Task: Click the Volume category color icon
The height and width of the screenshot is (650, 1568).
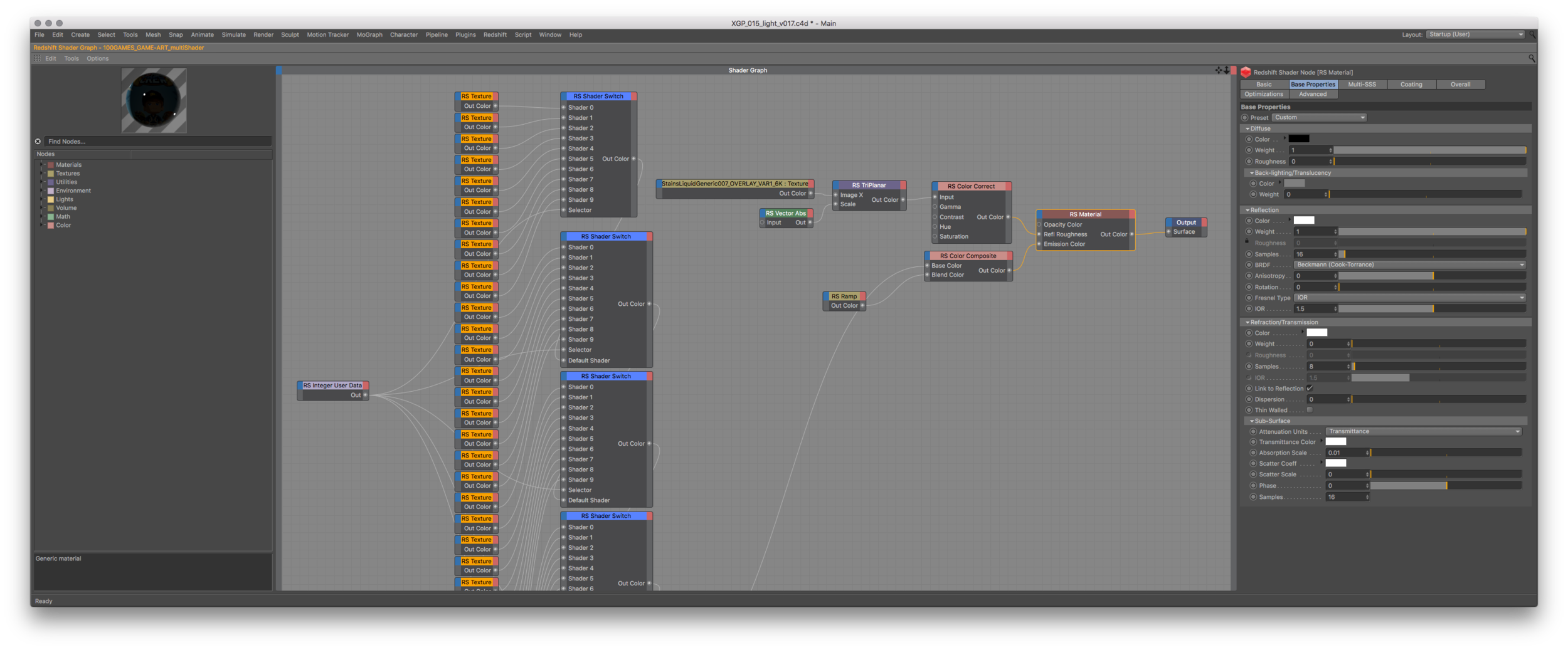Action: click(x=51, y=208)
